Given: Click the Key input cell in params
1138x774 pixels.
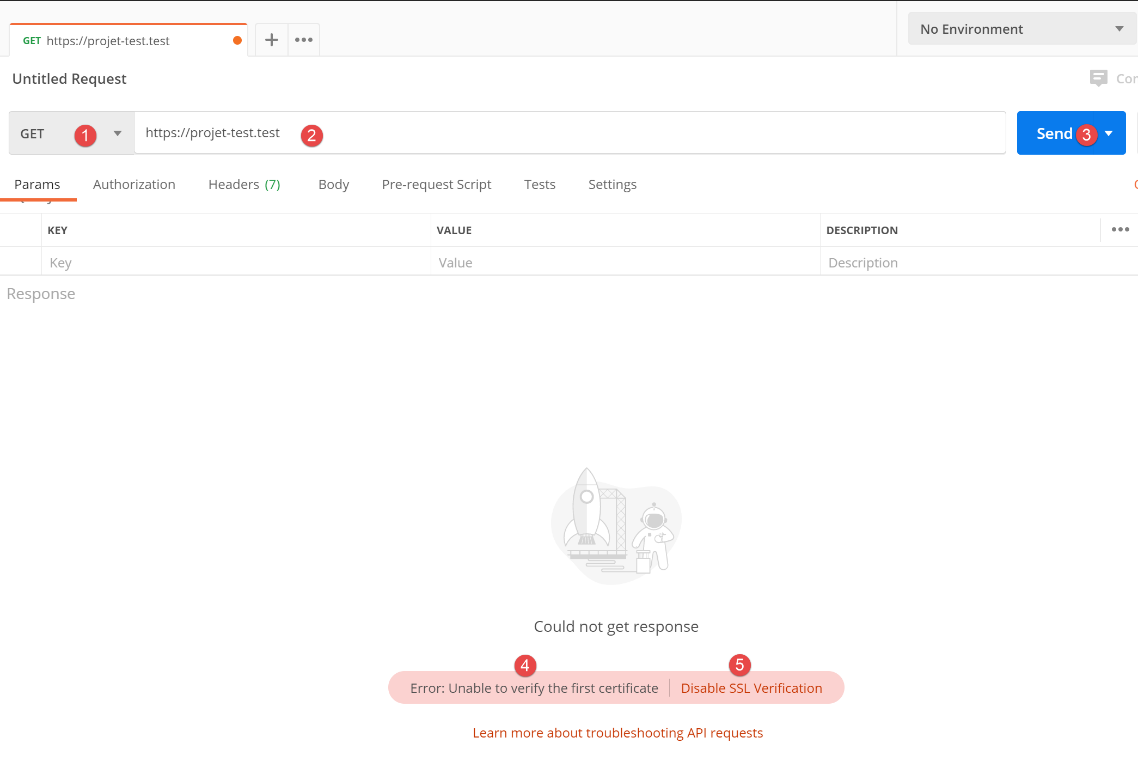Looking at the screenshot, I should click(x=238, y=263).
